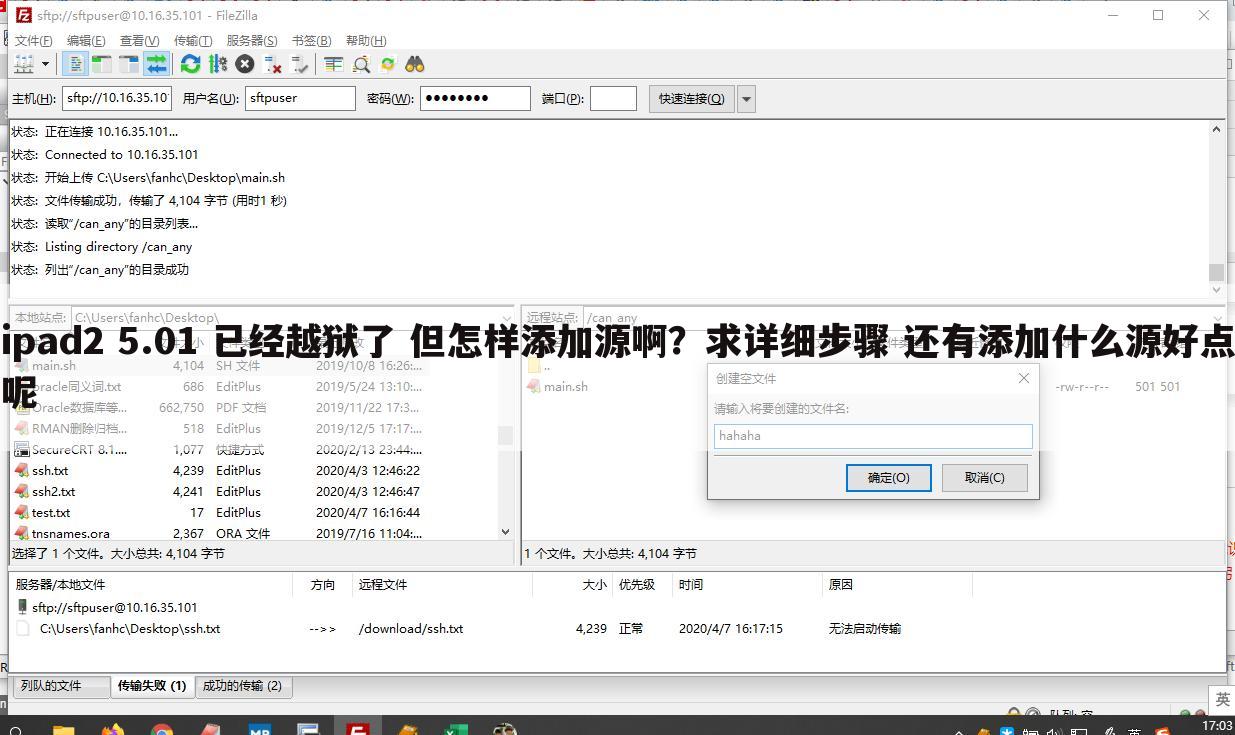Image resolution: width=1235 pixels, height=735 pixels.
Task: Click the 快速连接 button
Action: tap(691, 98)
